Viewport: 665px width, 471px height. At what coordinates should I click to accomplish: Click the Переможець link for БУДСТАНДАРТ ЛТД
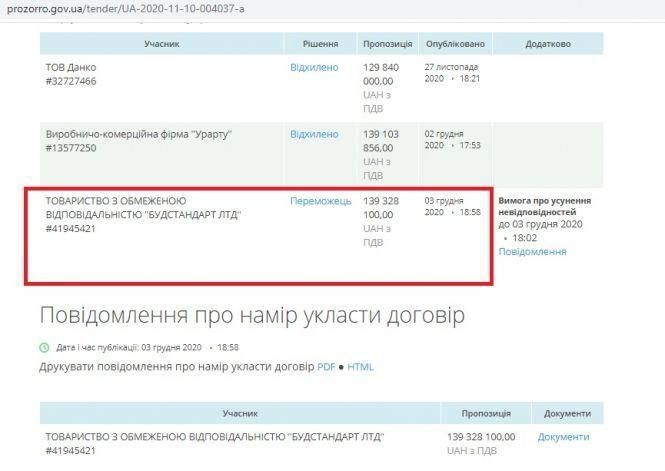[320, 201]
